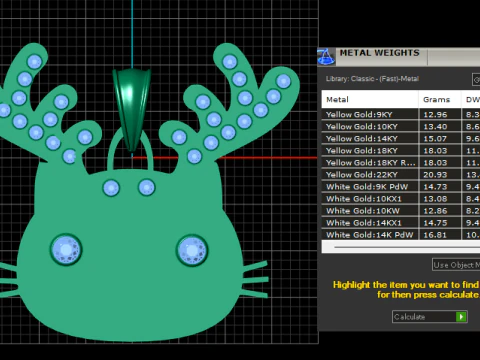Click the 14.75 grams value
This screenshot has width=480, height=360.
pyautogui.click(x=435, y=223)
